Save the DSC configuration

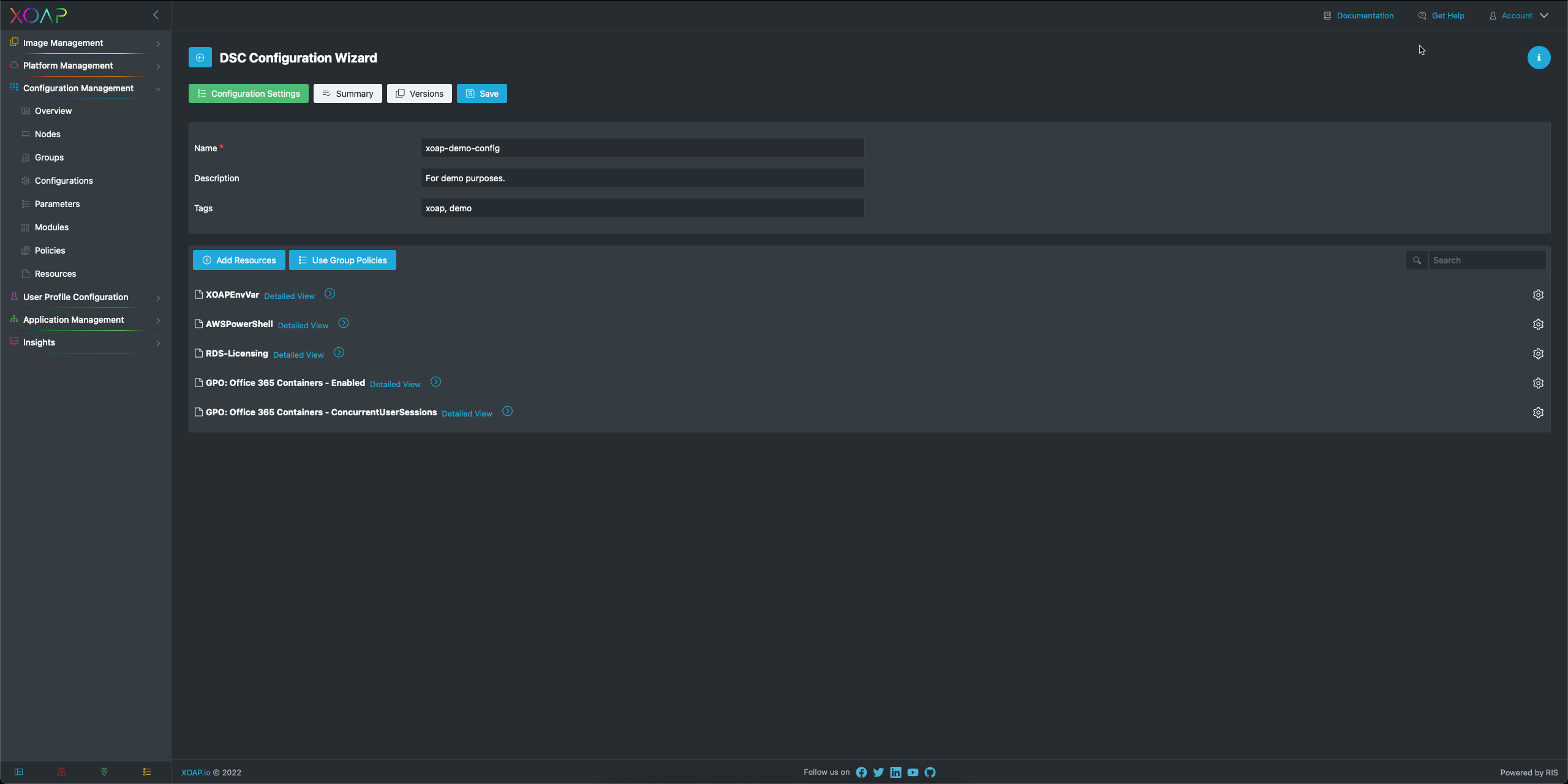(481, 93)
